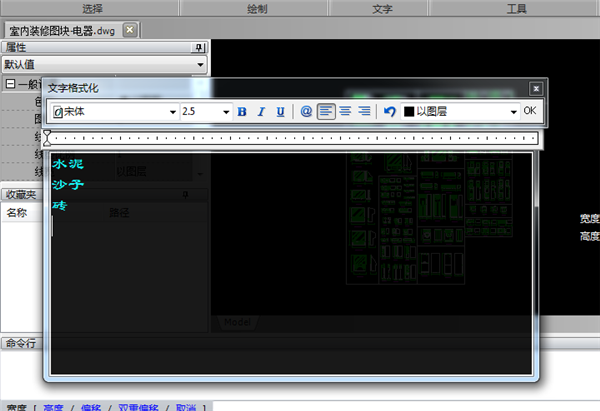Toggle underline formatting button
This screenshot has width=600, height=411.
pos(280,112)
